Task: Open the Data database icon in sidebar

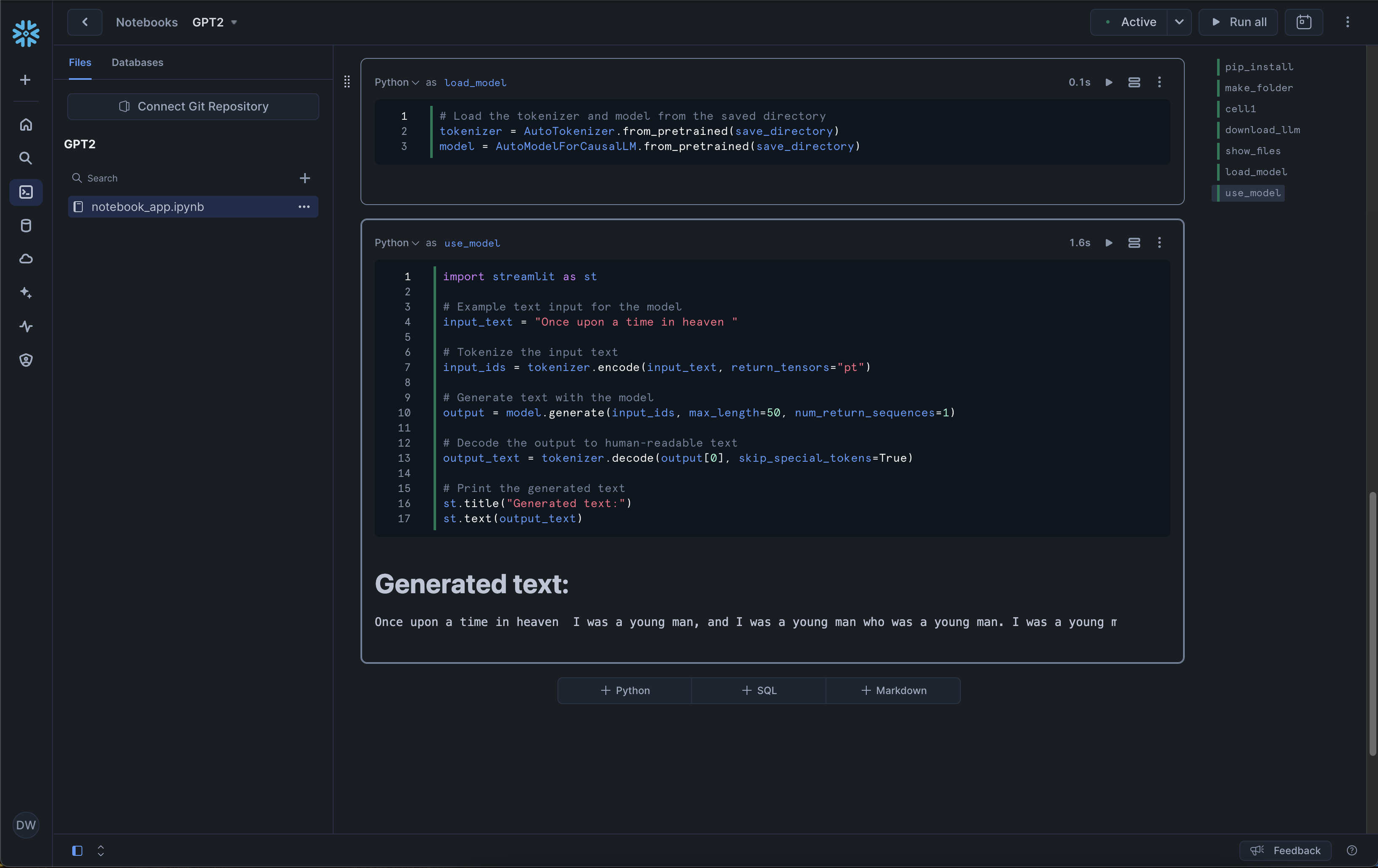Action: pyautogui.click(x=26, y=226)
